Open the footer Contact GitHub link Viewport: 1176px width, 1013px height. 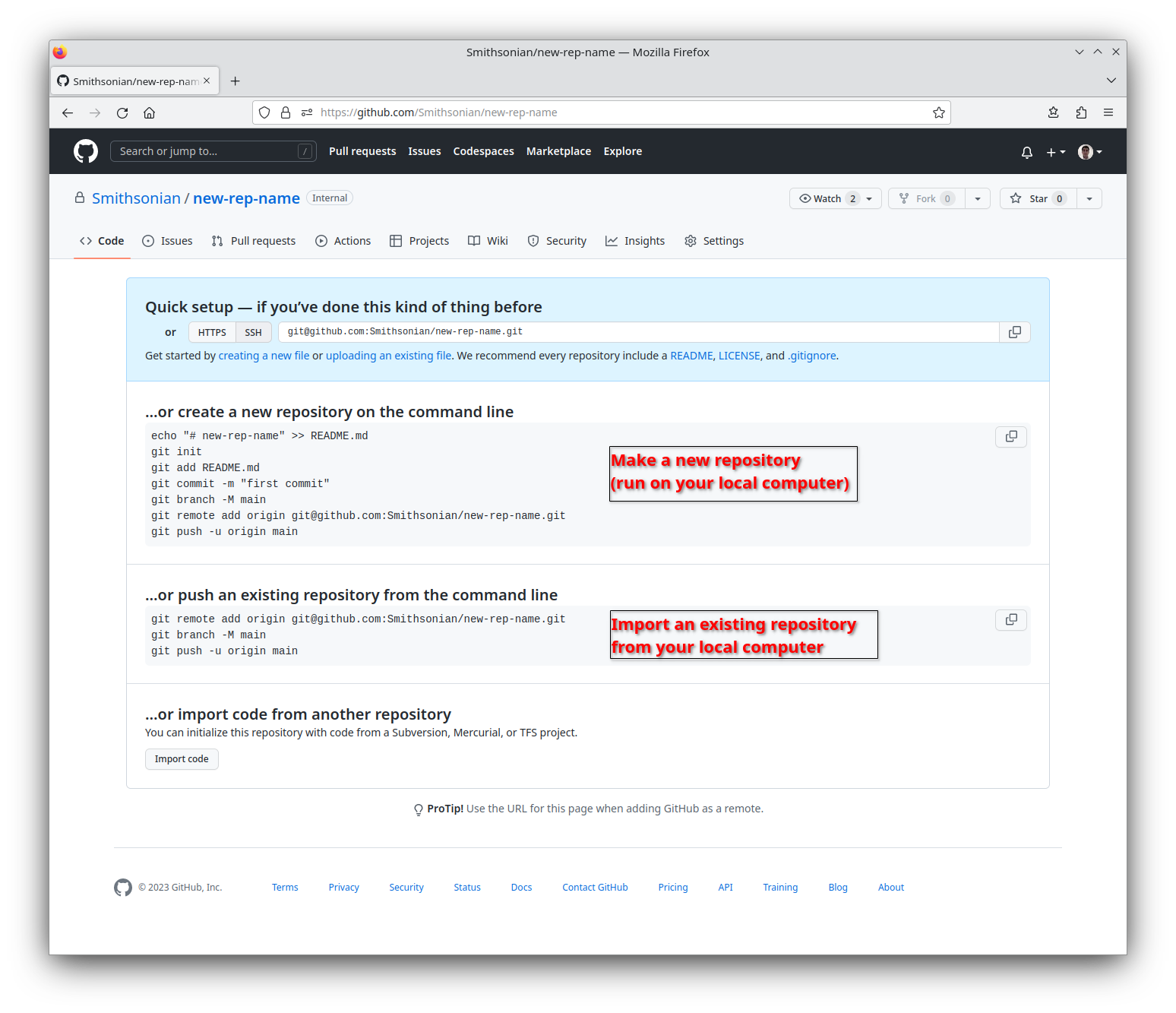595,888
